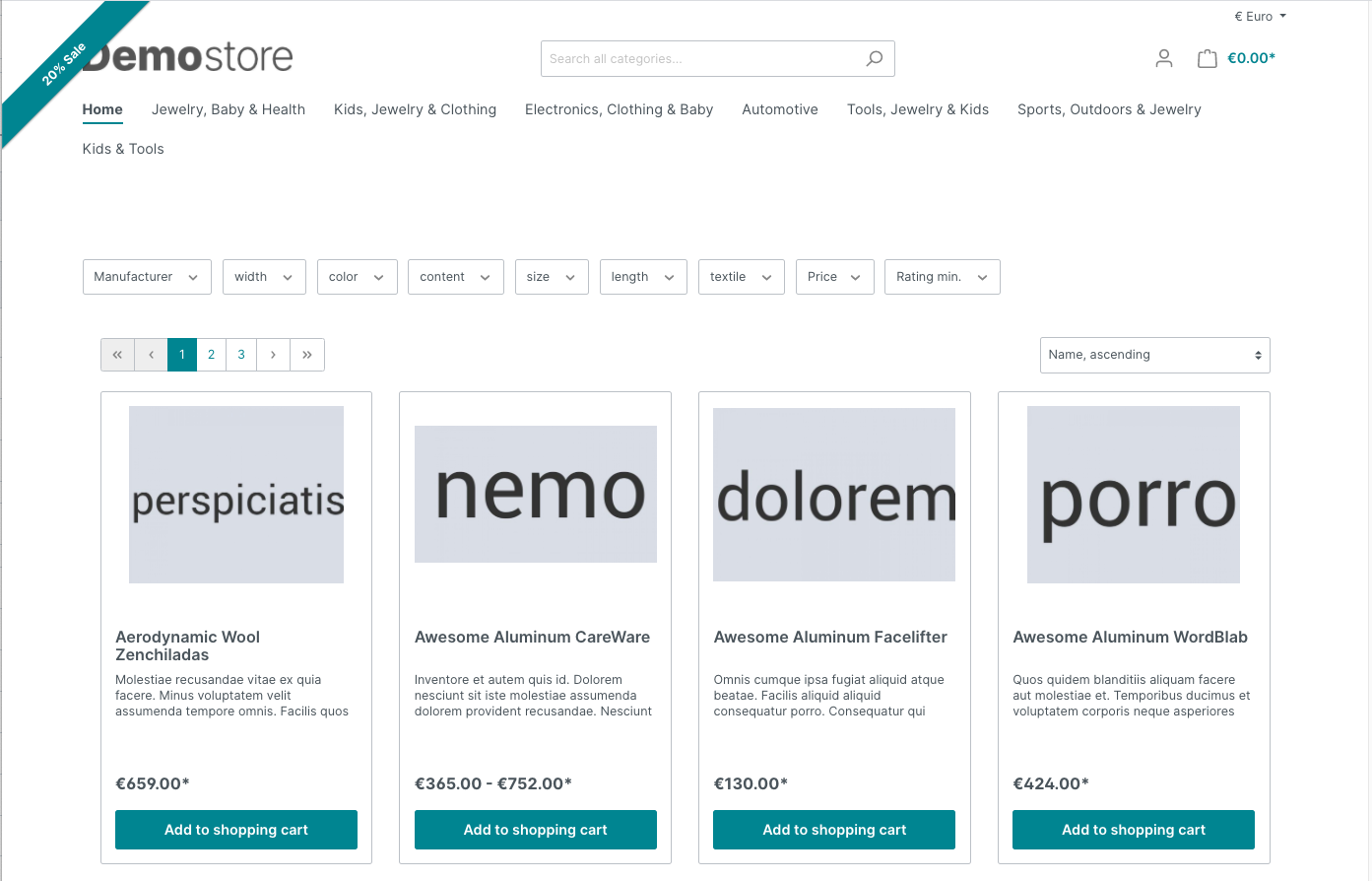
Task: Expand the Manufacturer filter
Action: [147, 277]
